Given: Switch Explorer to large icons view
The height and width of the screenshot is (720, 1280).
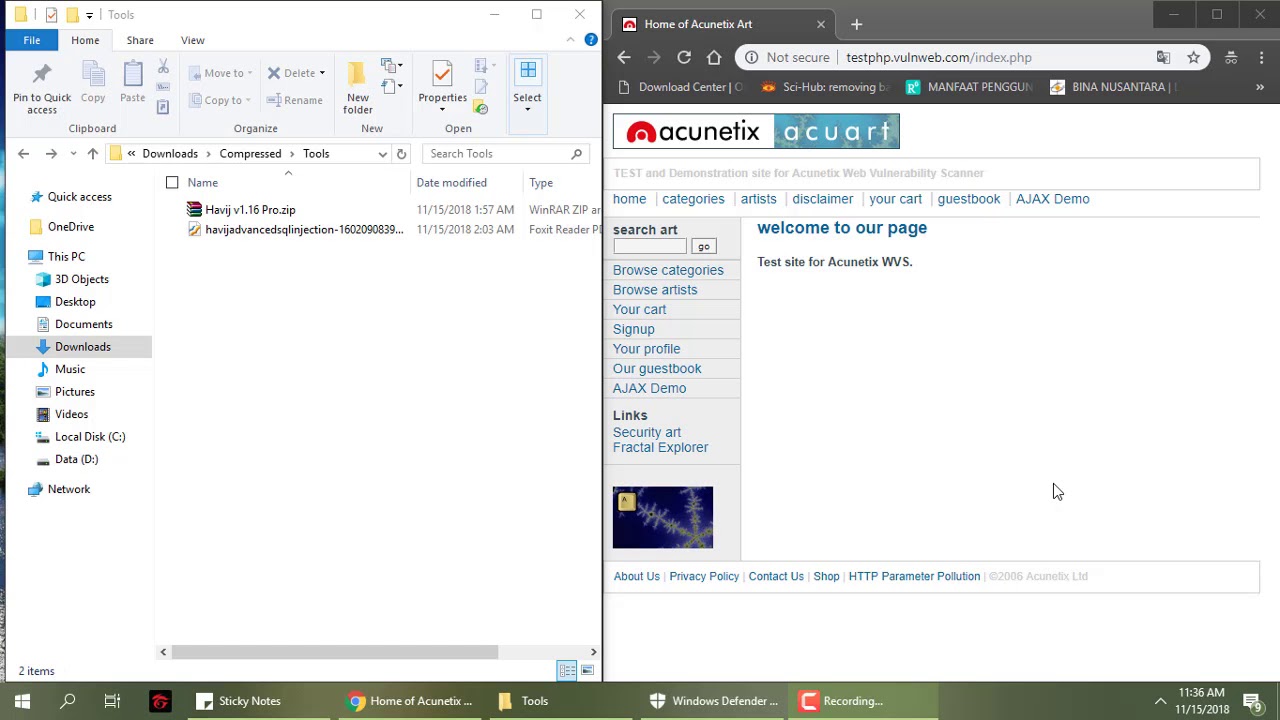Looking at the screenshot, I should point(587,671).
